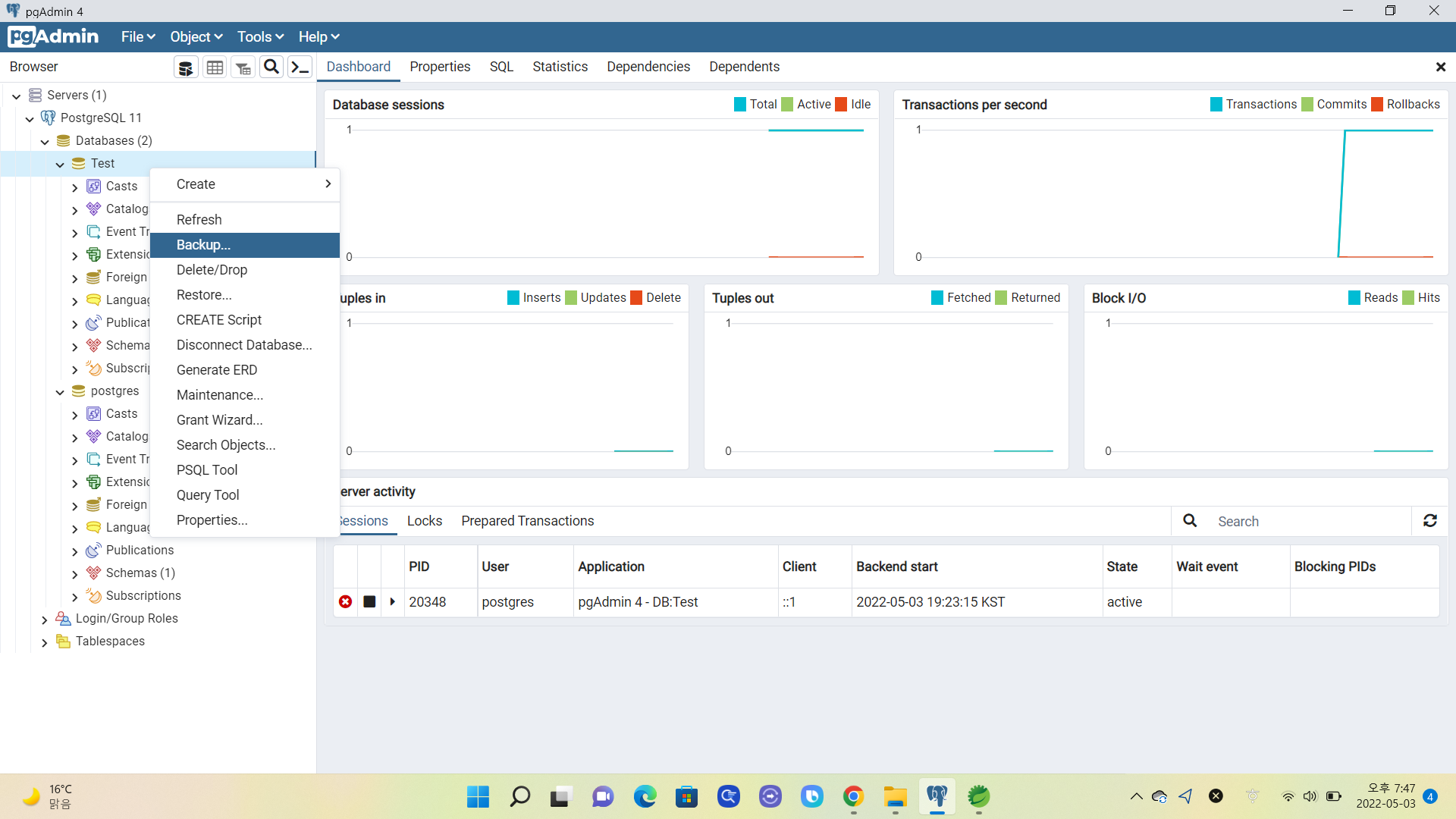
Task: Select Schemas (1) tree item
Action: 140,573
